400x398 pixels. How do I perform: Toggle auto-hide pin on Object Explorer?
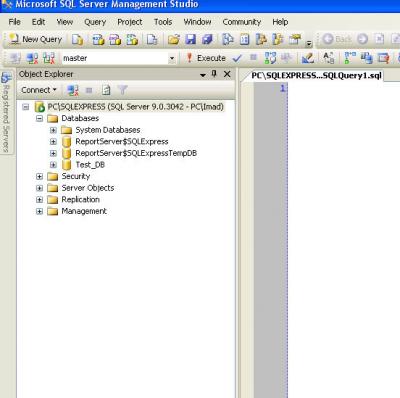coord(214,74)
